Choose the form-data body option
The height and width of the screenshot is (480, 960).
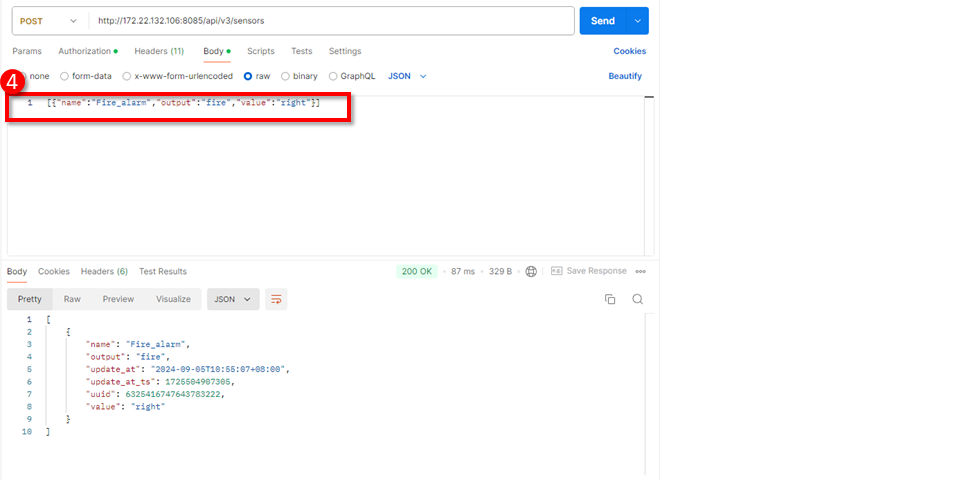[x=65, y=76]
